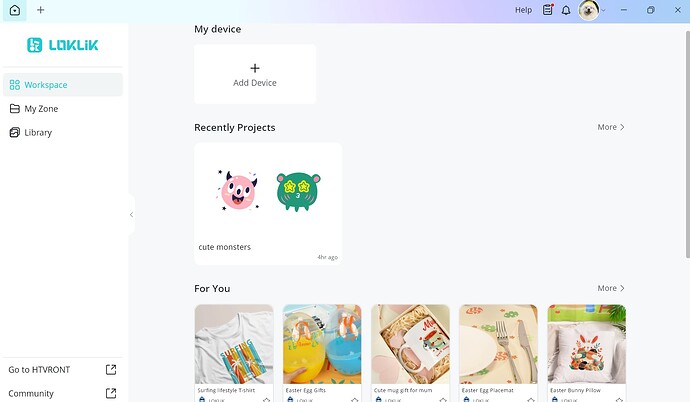
Task: Favorite the Surfing lifestyle T-shirt project
Action: 266,399
